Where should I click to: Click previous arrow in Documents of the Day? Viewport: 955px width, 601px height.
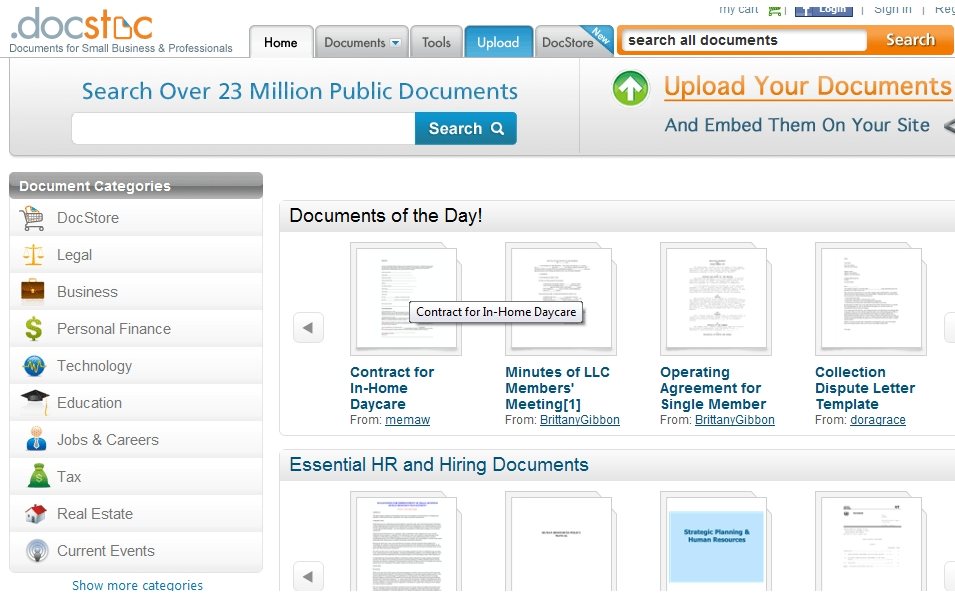tap(308, 328)
